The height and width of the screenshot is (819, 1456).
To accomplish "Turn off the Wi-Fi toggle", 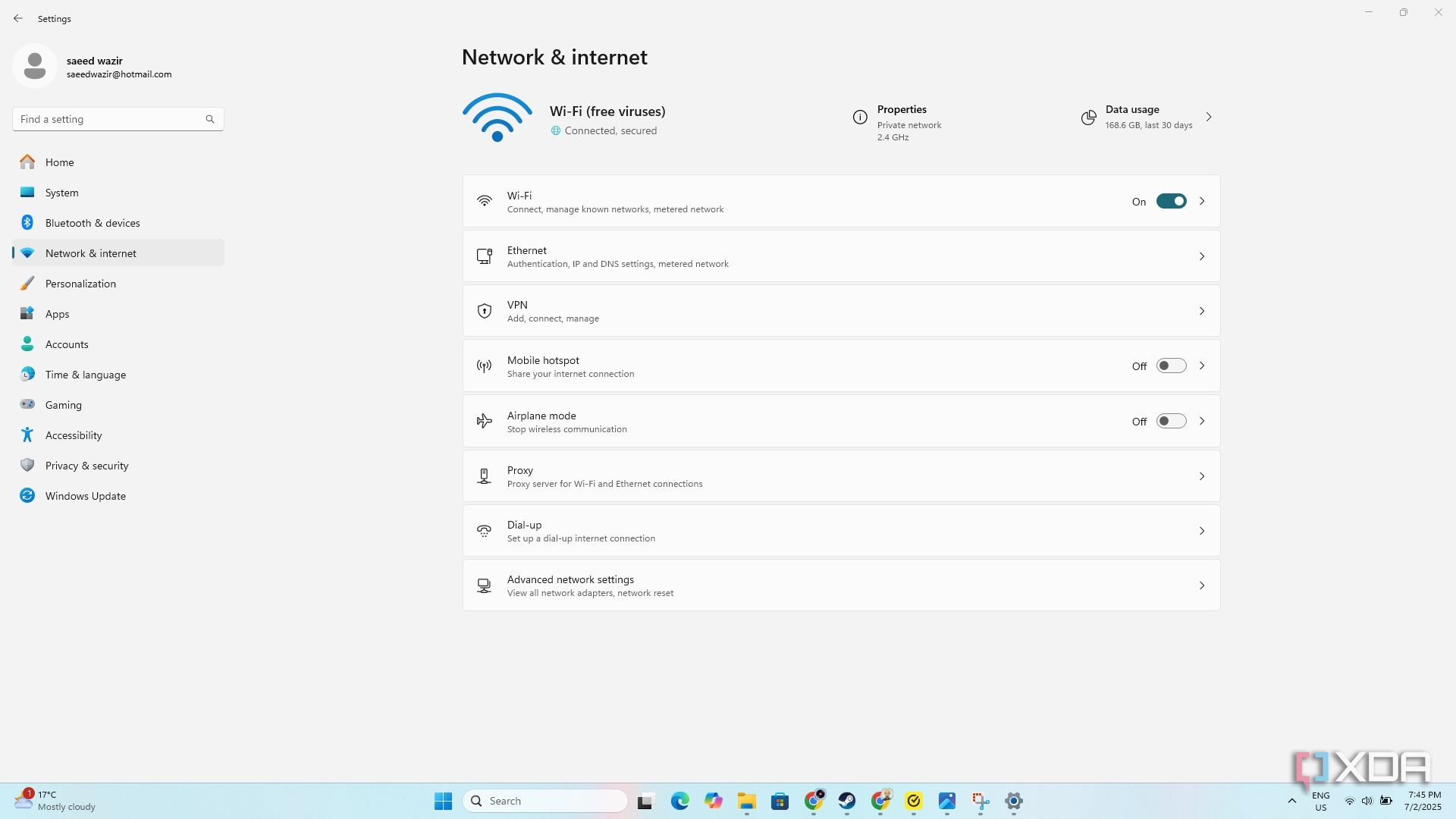I will pyautogui.click(x=1171, y=201).
